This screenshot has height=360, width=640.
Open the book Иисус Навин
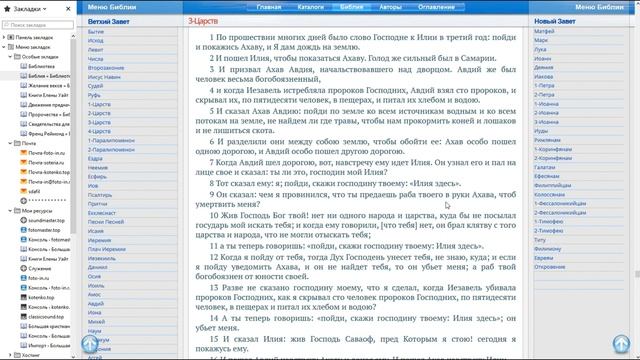[x=104, y=77]
